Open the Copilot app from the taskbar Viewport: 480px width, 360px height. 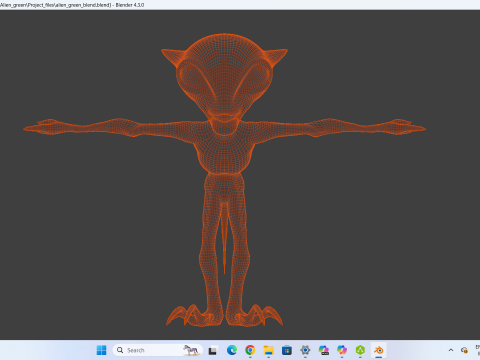click(x=342, y=350)
